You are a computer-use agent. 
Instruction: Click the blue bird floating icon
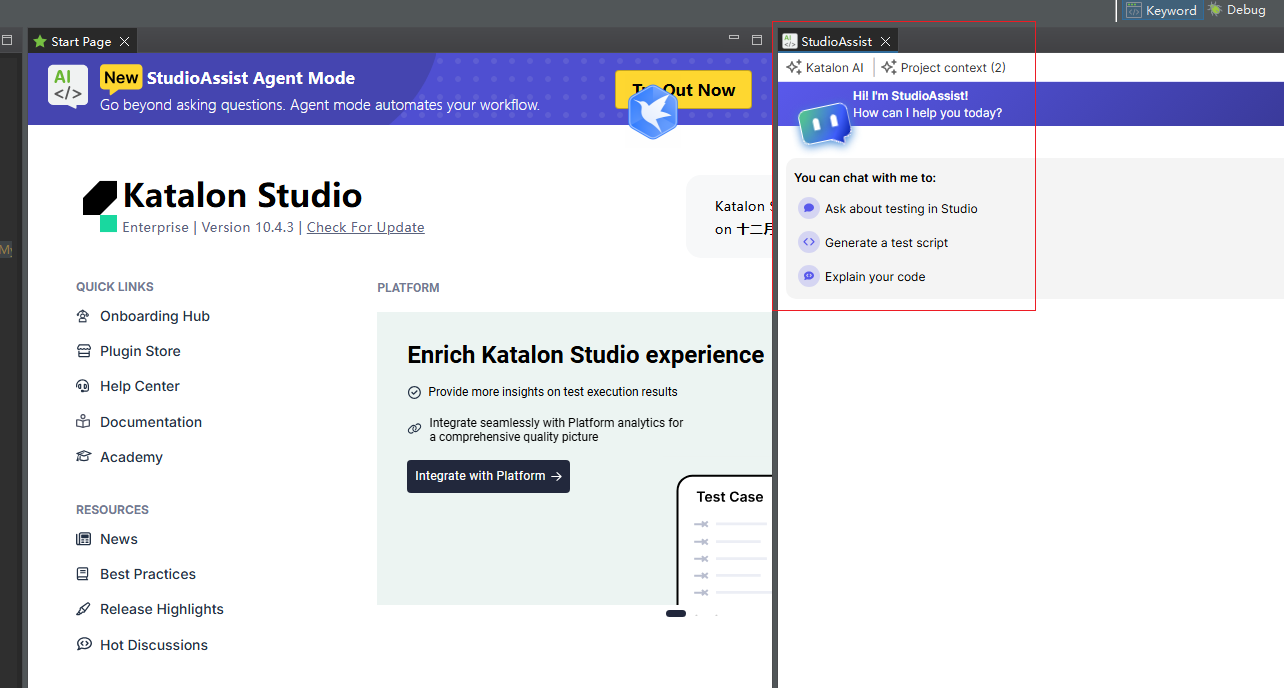point(653,111)
